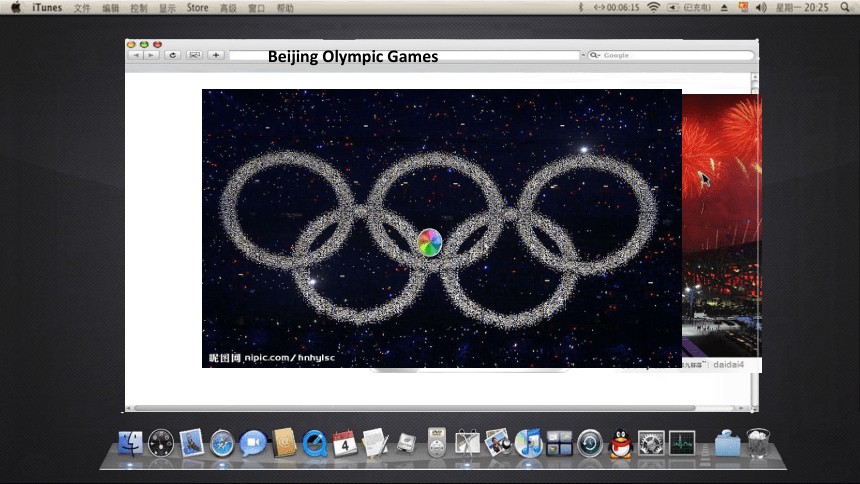The width and height of the screenshot is (860, 484).
Task: Open the Google search magnifier dropdown
Action: click(595, 55)
